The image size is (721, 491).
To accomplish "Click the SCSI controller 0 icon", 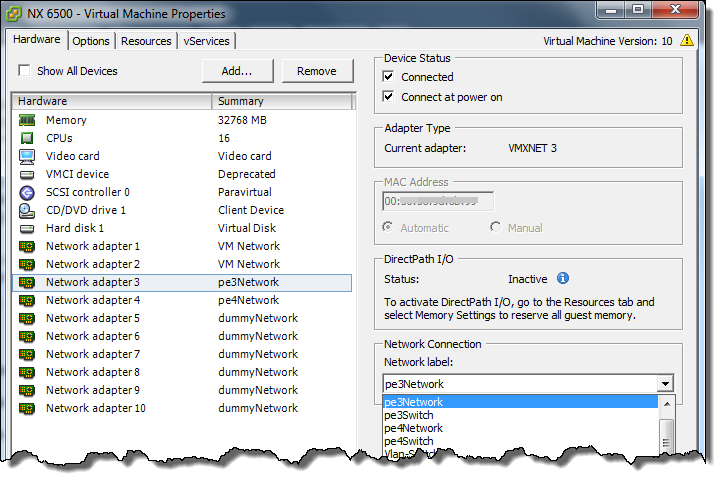I will 27,193.
